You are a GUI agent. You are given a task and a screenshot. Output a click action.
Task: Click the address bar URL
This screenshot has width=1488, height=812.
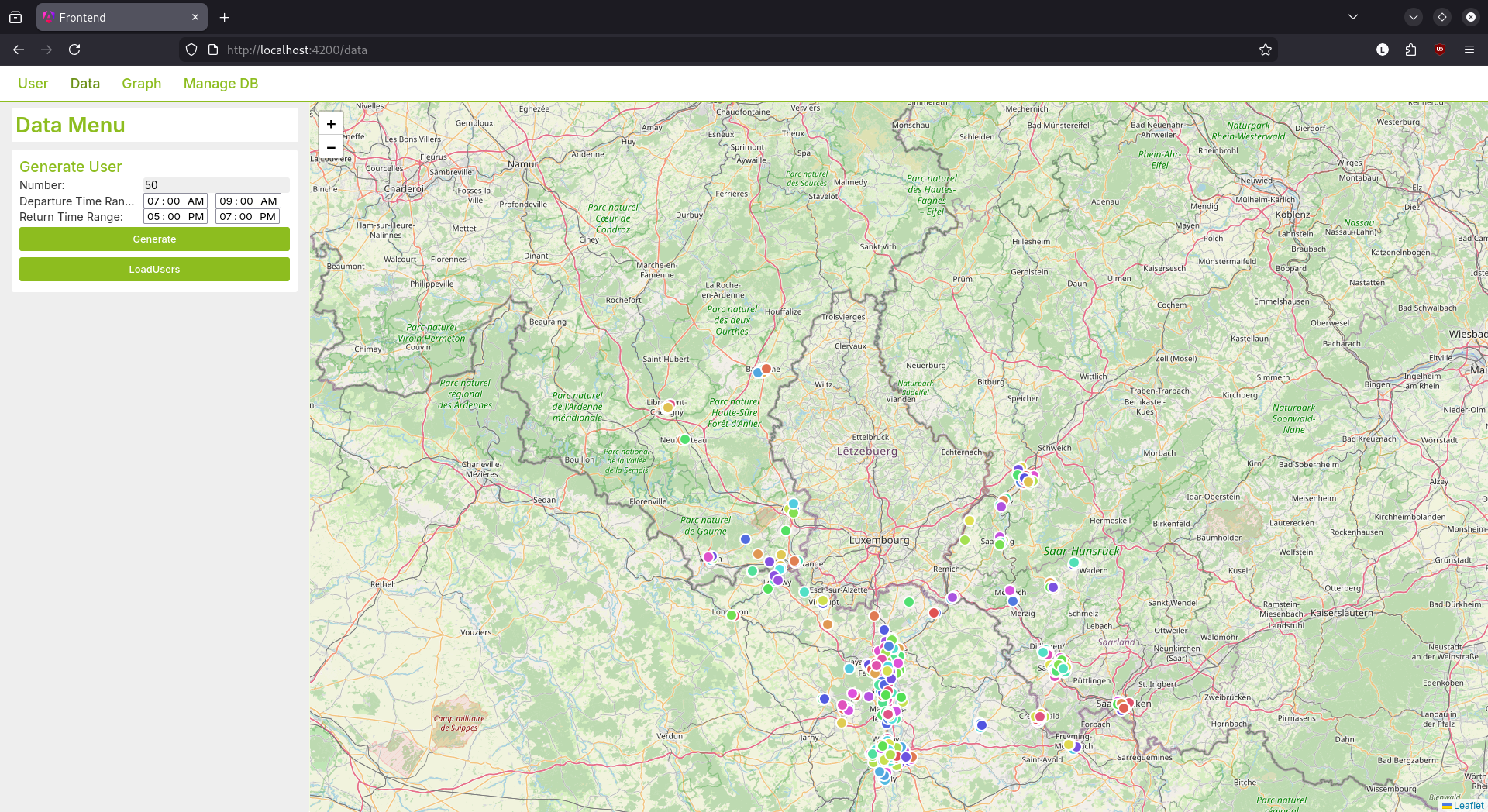click(x=297, y=50)
